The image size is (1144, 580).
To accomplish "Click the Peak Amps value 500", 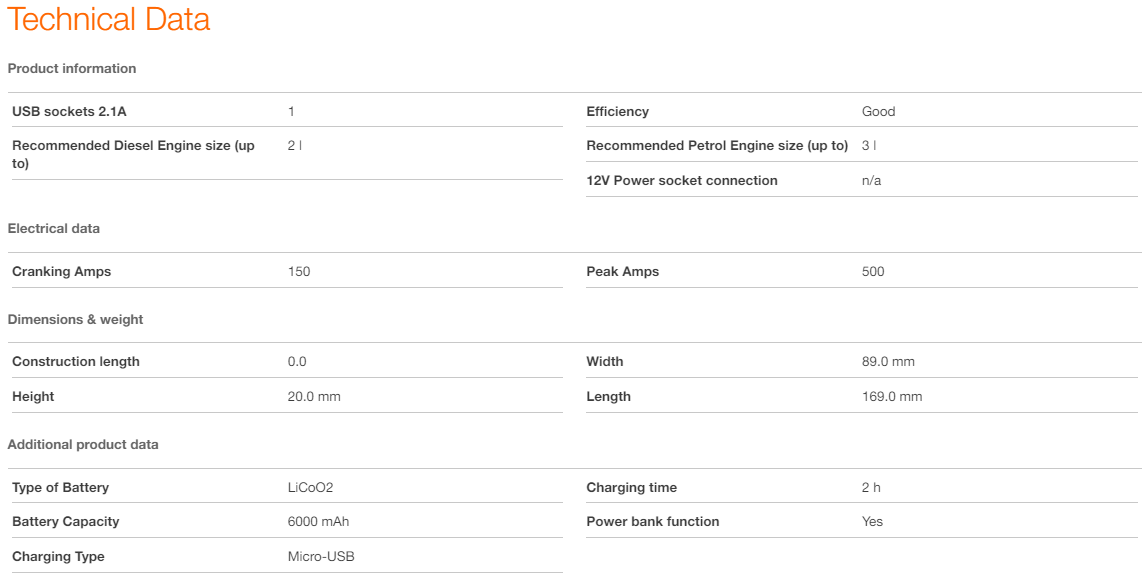I will (873, 272).
